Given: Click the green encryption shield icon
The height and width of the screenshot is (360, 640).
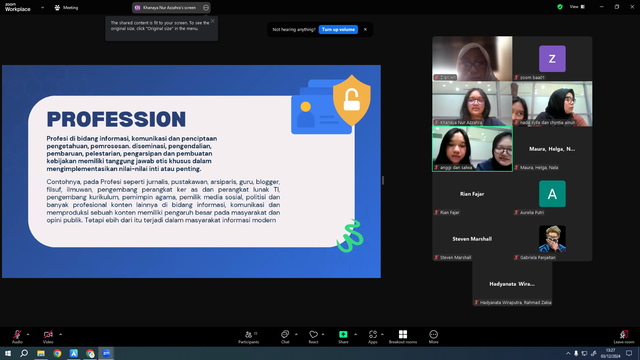Looking at the screenshot, I should click(560, 7).
